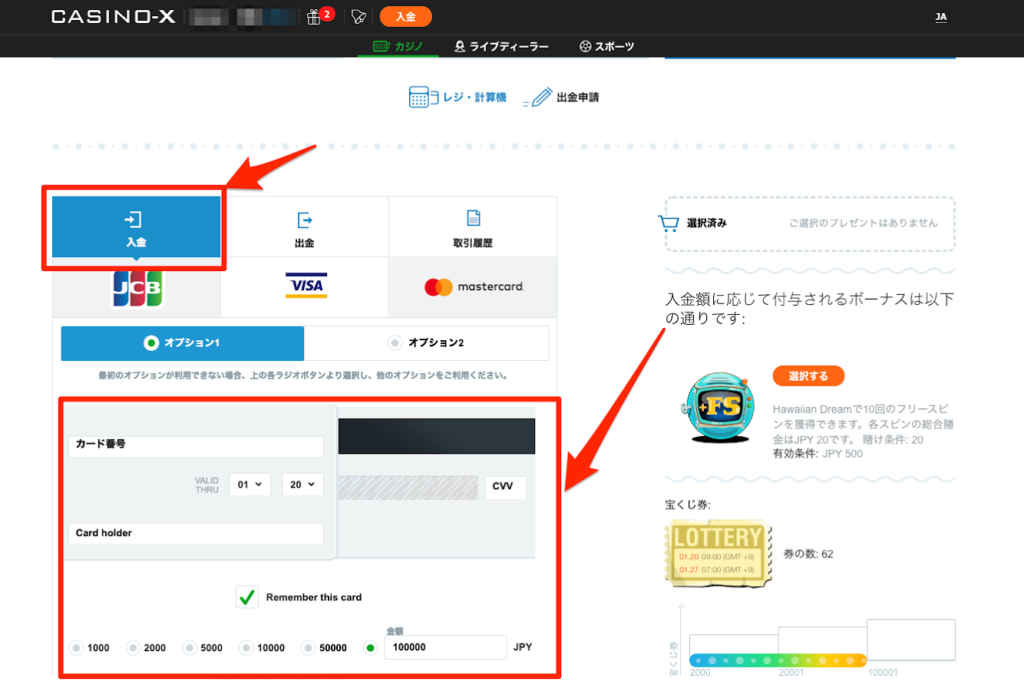Select the 50000 amount radio button
1024x685 pixels.
pos(308,648)
